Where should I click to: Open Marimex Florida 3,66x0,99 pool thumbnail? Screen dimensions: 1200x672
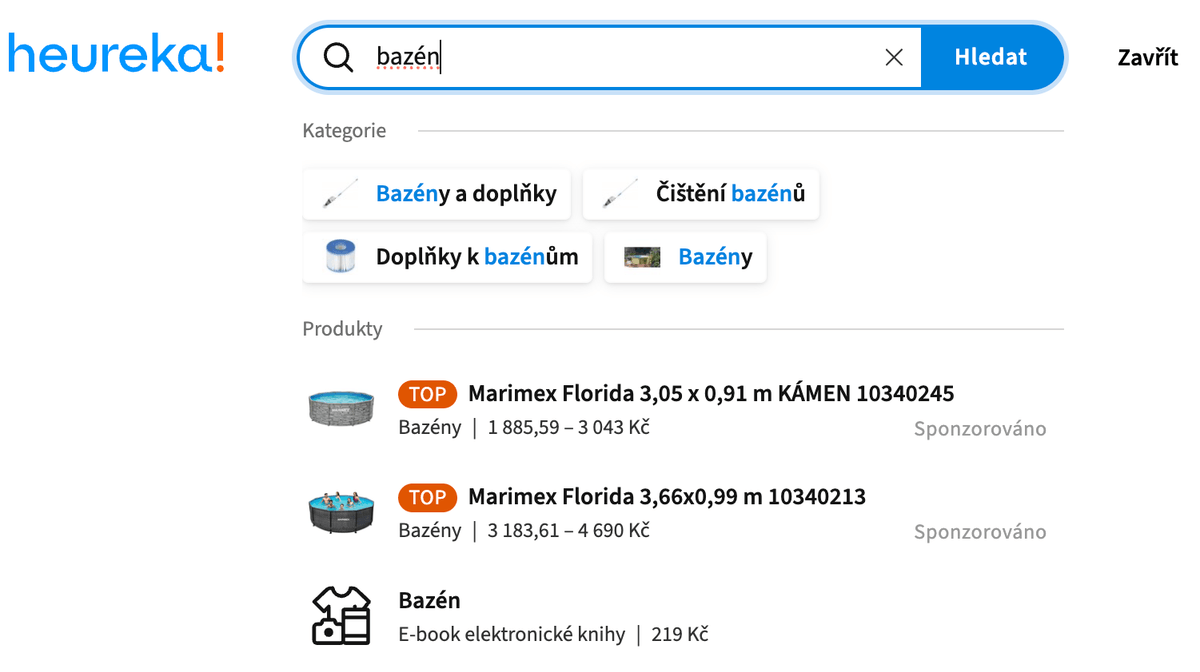(341, 512)
